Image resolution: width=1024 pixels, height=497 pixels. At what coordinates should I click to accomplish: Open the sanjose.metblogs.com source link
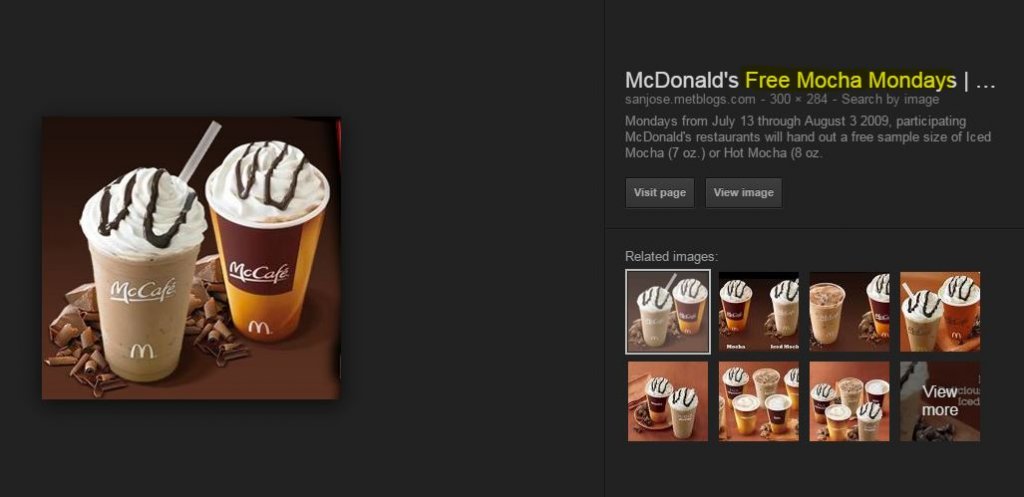pos(690,99)
